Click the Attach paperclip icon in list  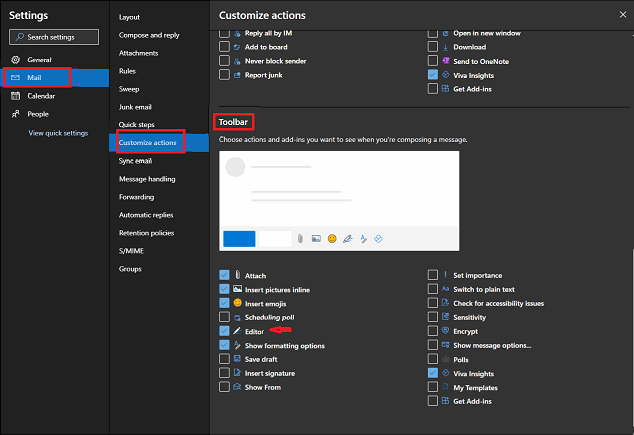coord(238,275)
